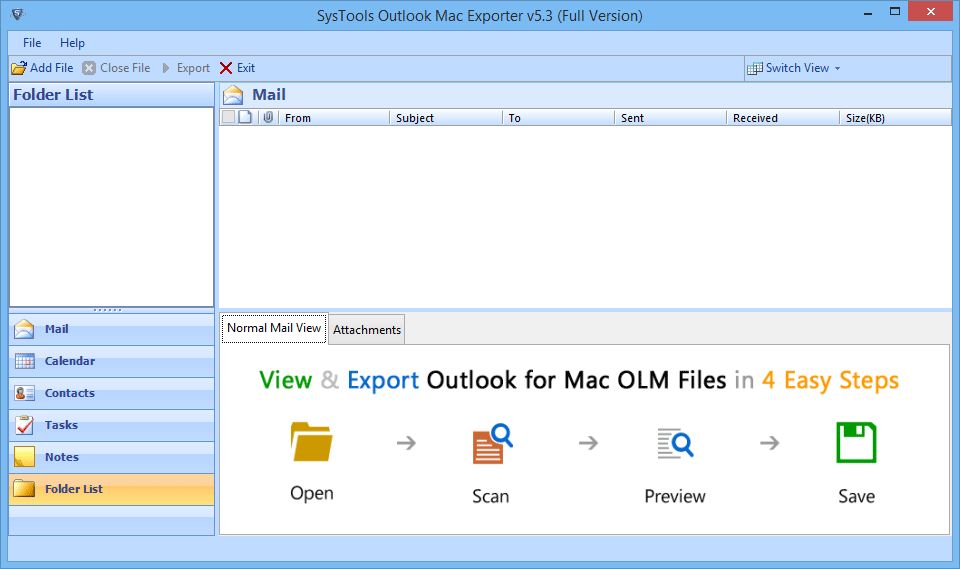Viewport: 960px width, 569px height.
Task: Sort by the From column header
Action: click(x=334, y=118)
